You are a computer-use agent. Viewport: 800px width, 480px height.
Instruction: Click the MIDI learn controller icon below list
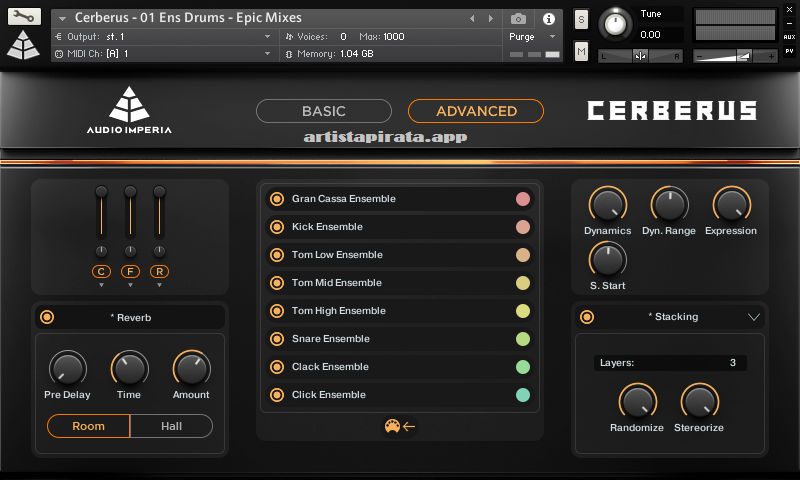click(392, 426)
